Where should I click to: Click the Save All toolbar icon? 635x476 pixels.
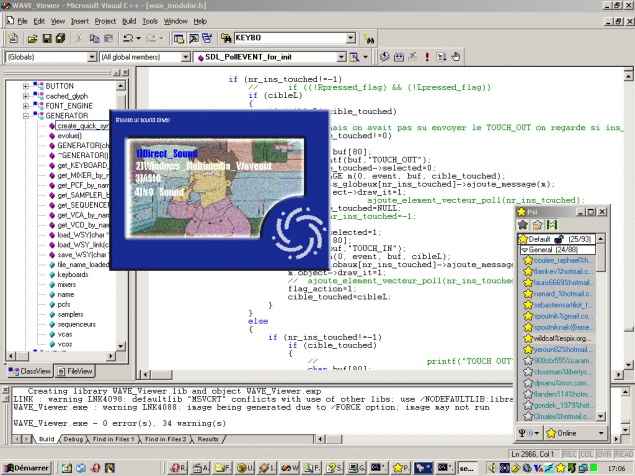coord(60,37)
